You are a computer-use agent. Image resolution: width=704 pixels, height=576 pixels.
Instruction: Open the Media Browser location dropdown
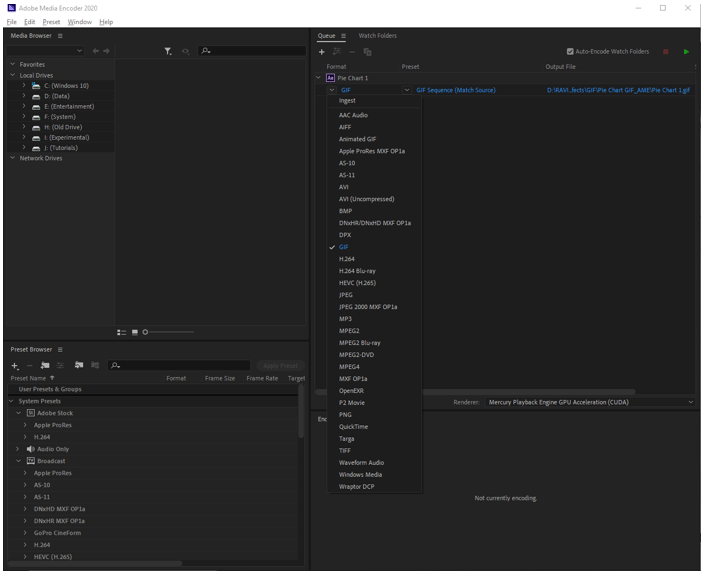pyautogui.click(x=45, y=51)
